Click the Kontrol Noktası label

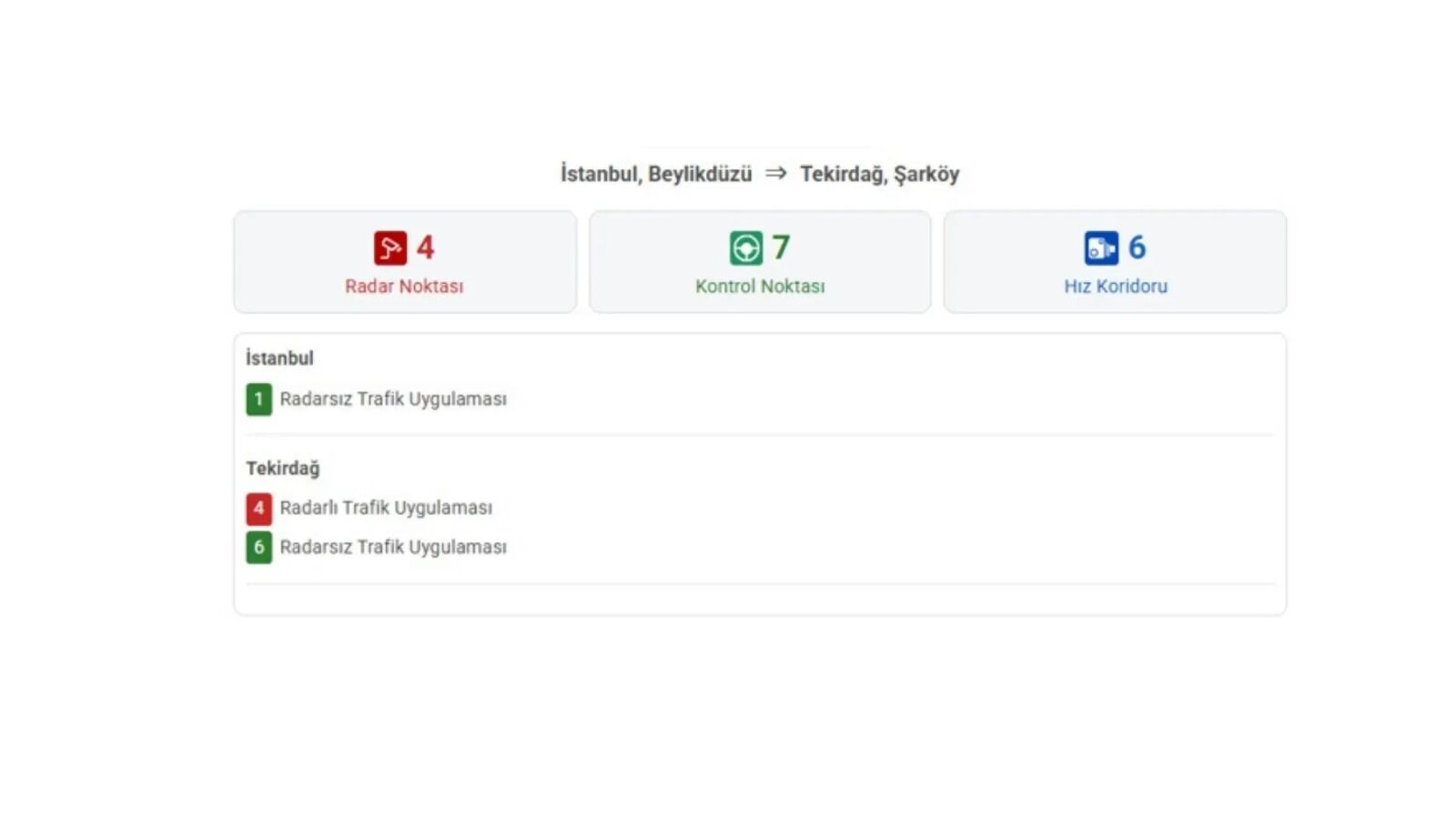760,286
